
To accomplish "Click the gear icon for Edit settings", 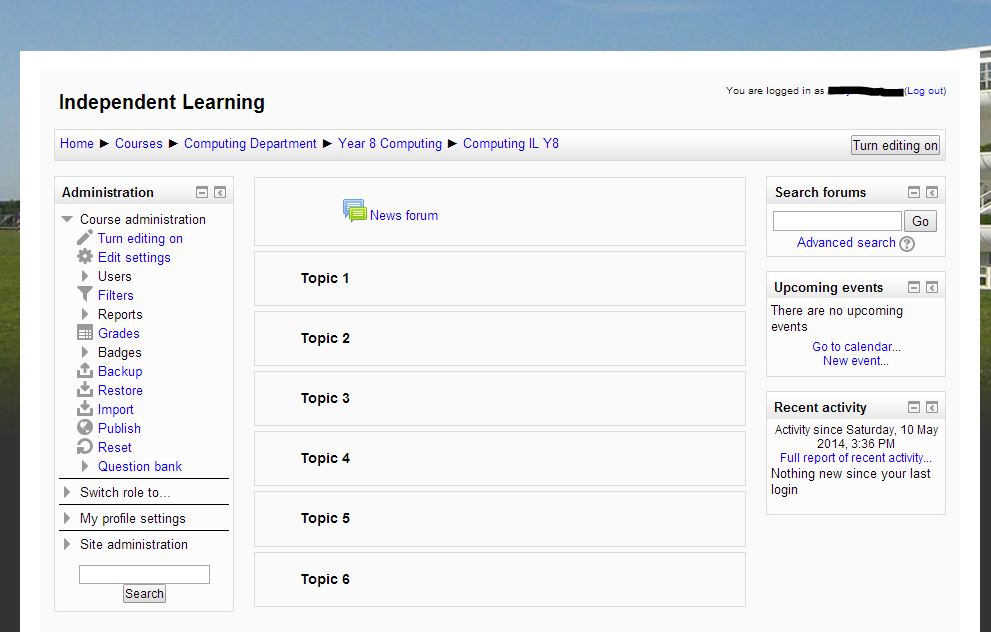I will 85,257.
